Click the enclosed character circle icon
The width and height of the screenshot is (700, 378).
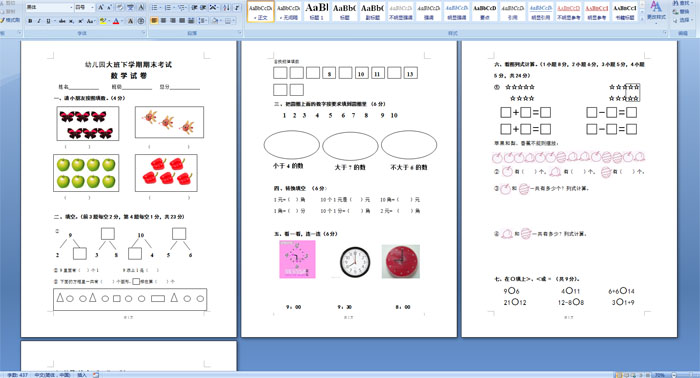141,21
